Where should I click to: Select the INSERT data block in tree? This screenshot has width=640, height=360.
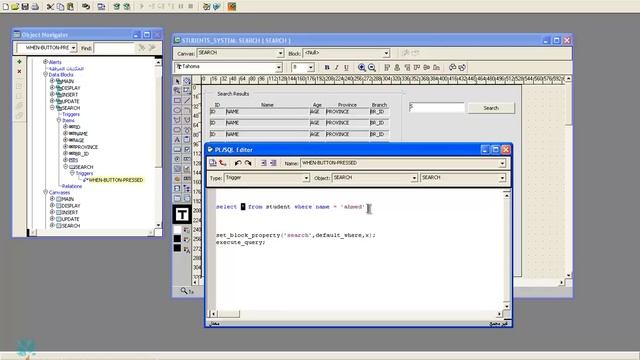click(x=70, y=94)
